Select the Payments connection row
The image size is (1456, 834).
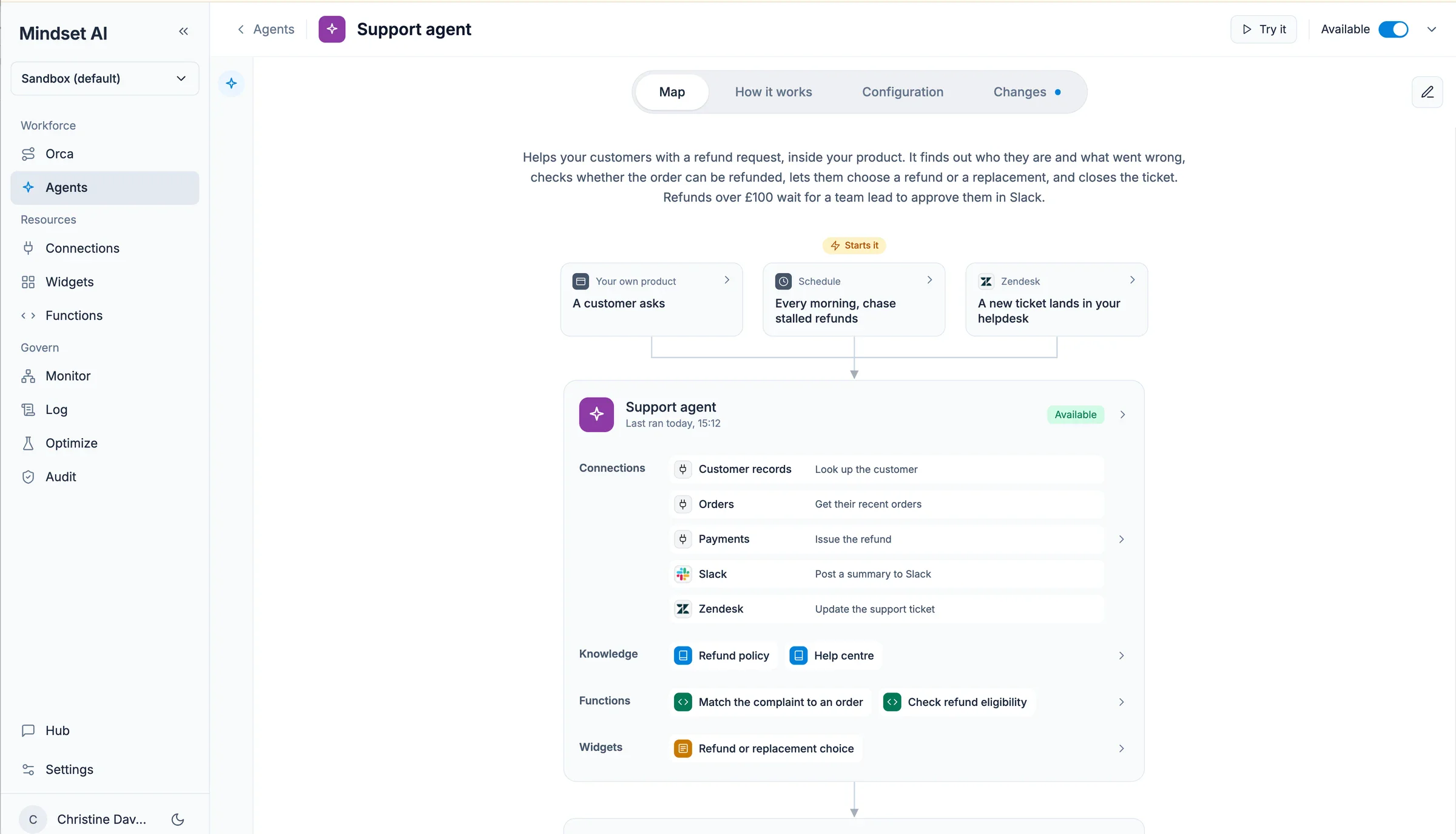(x=887, y=539)
